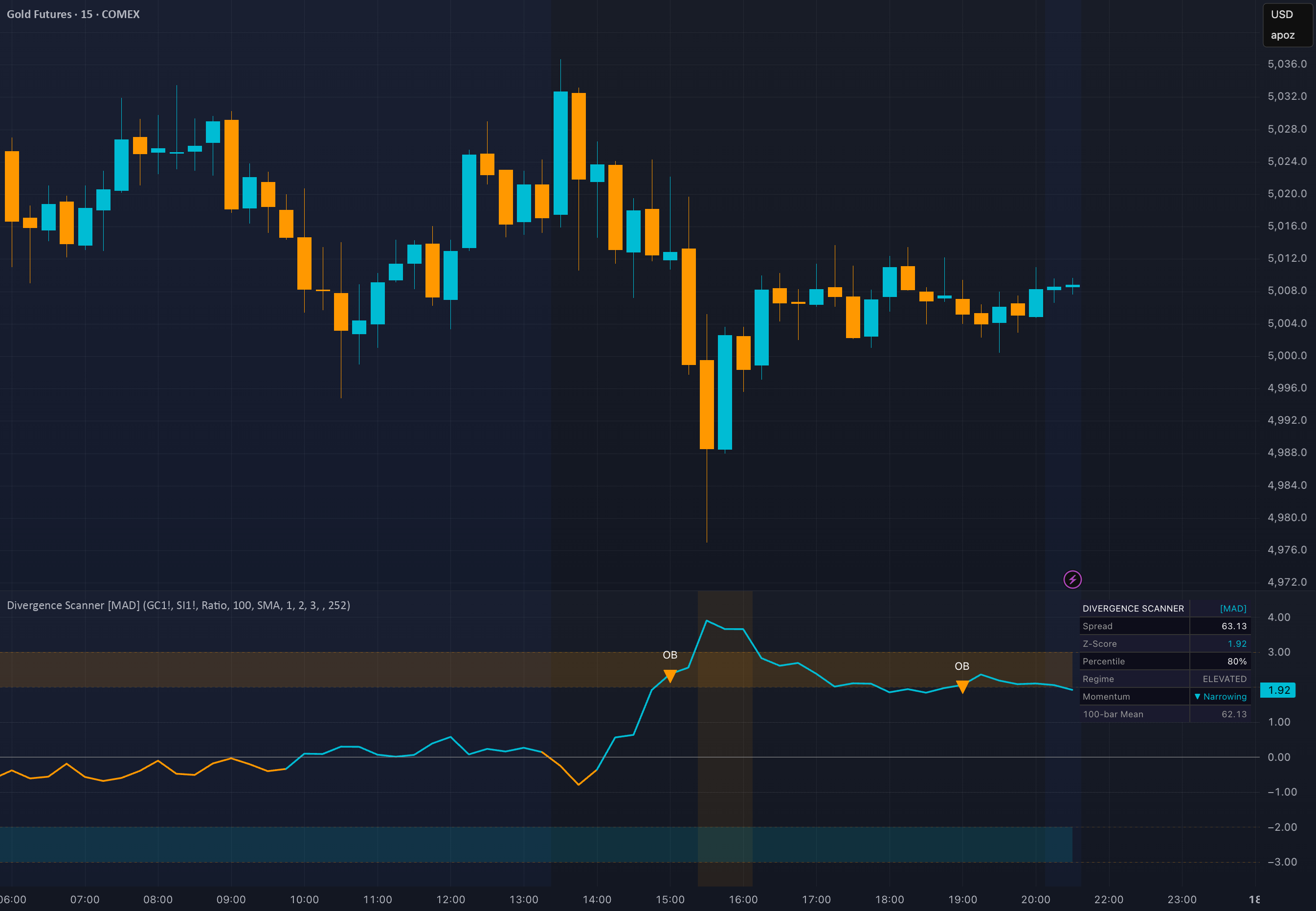This screenshot has width=1316, height=911.
Task: Click the OB label above second marker
Action: pos(962,667)
